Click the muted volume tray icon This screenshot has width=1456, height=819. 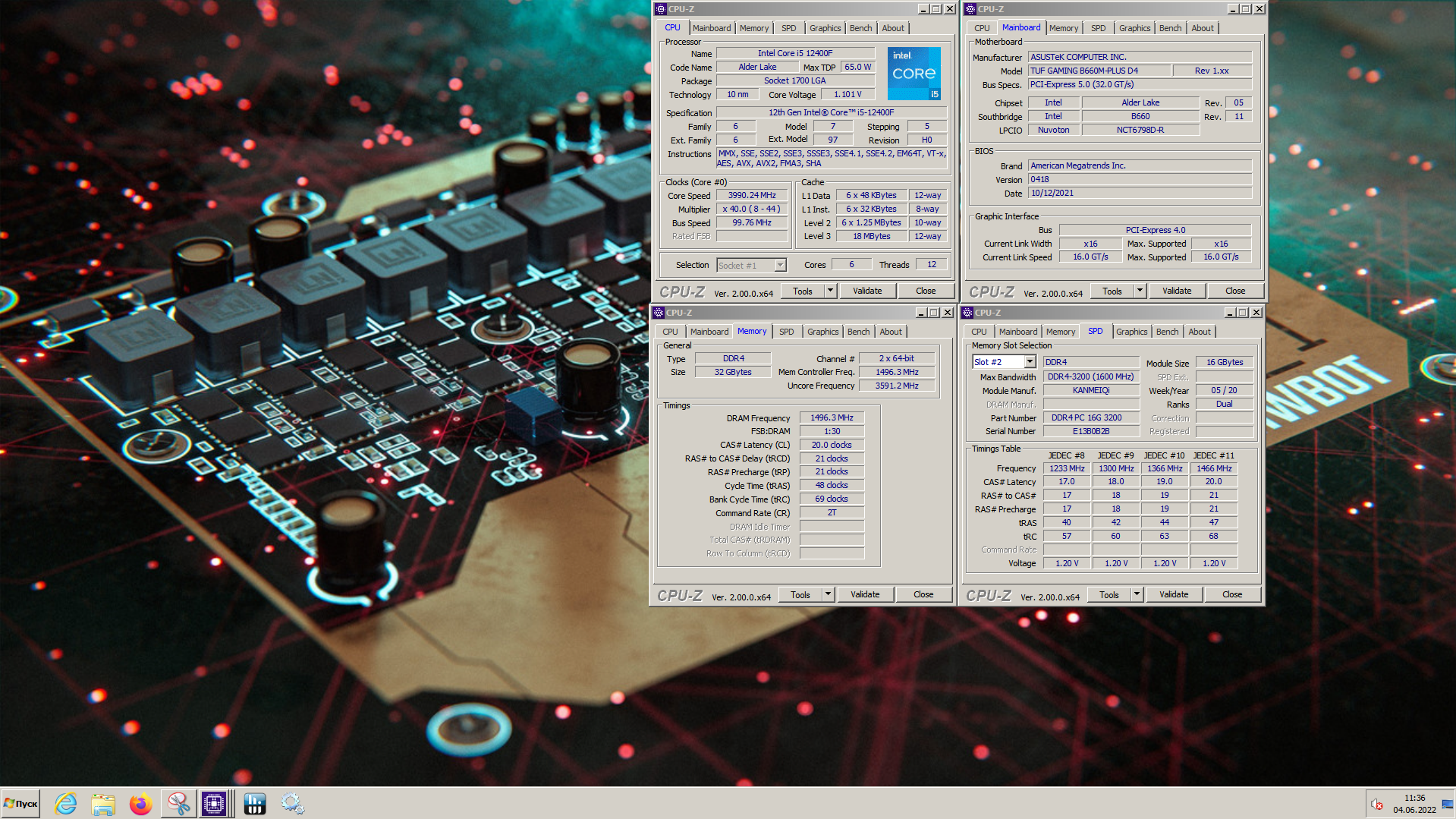[1376, 805]
